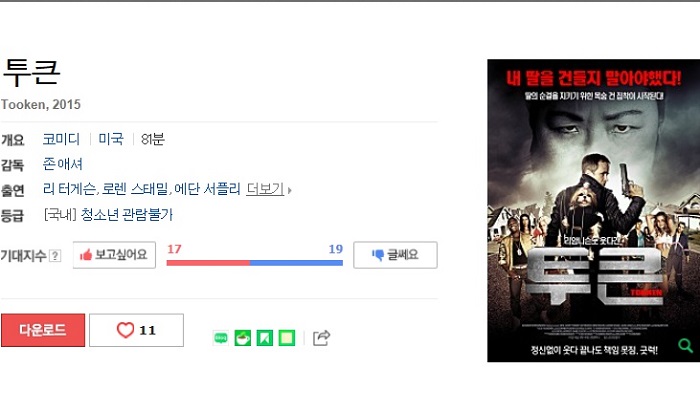Click the red 다운로드 button
Viewport: 700px width, 412px height.
[43, 330]
